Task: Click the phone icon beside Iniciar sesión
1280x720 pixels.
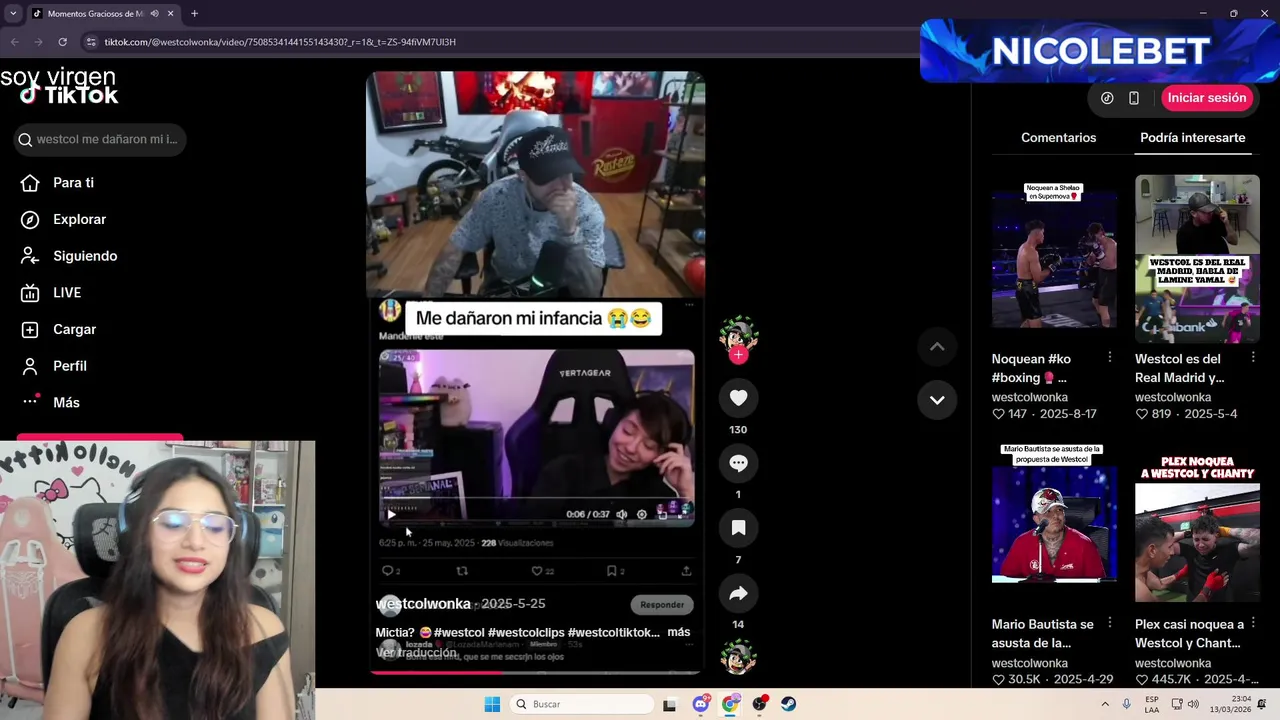Action: 1134,98
